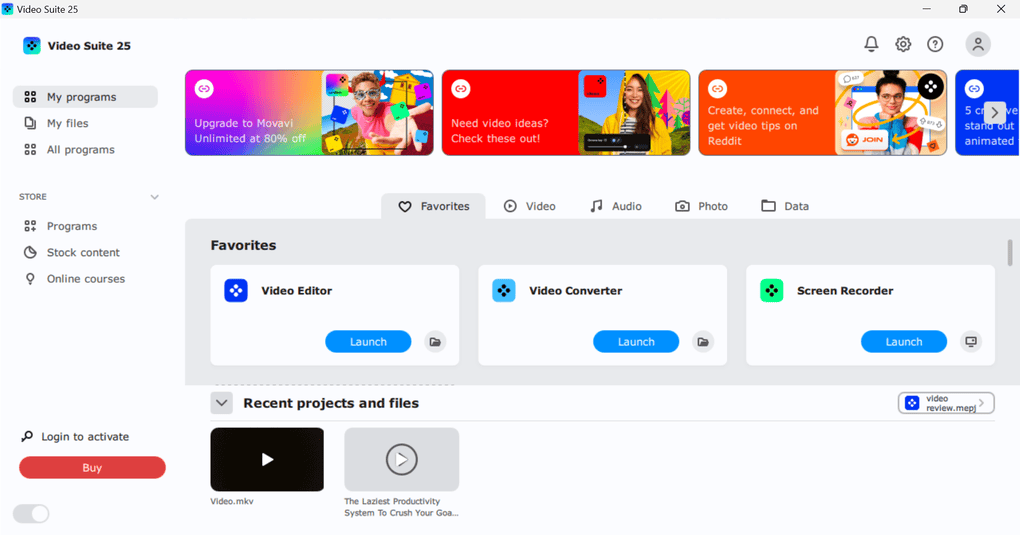Open notifications bell icon

(x=871, y=44)
